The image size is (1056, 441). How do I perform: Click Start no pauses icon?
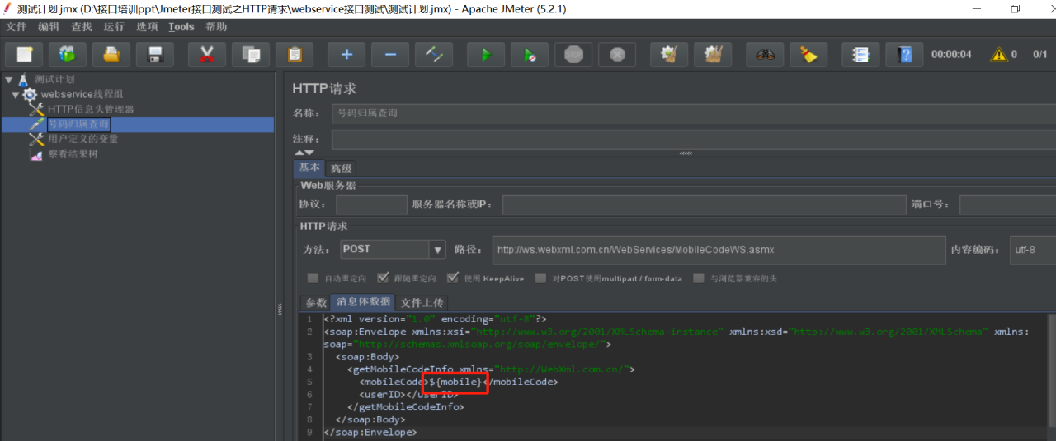pos(530,55)
